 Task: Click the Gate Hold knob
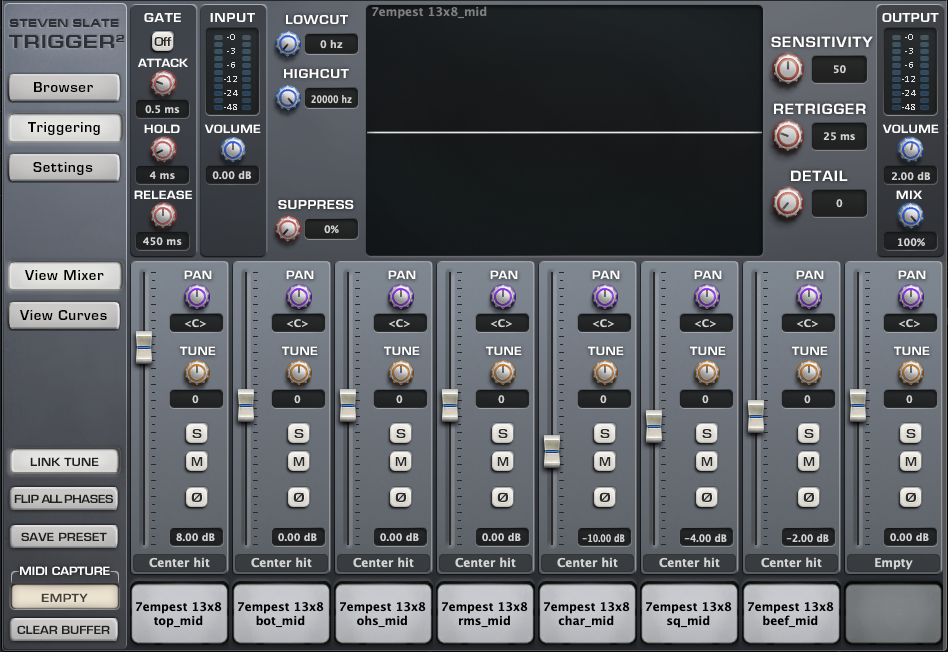(x=163, y=150)
